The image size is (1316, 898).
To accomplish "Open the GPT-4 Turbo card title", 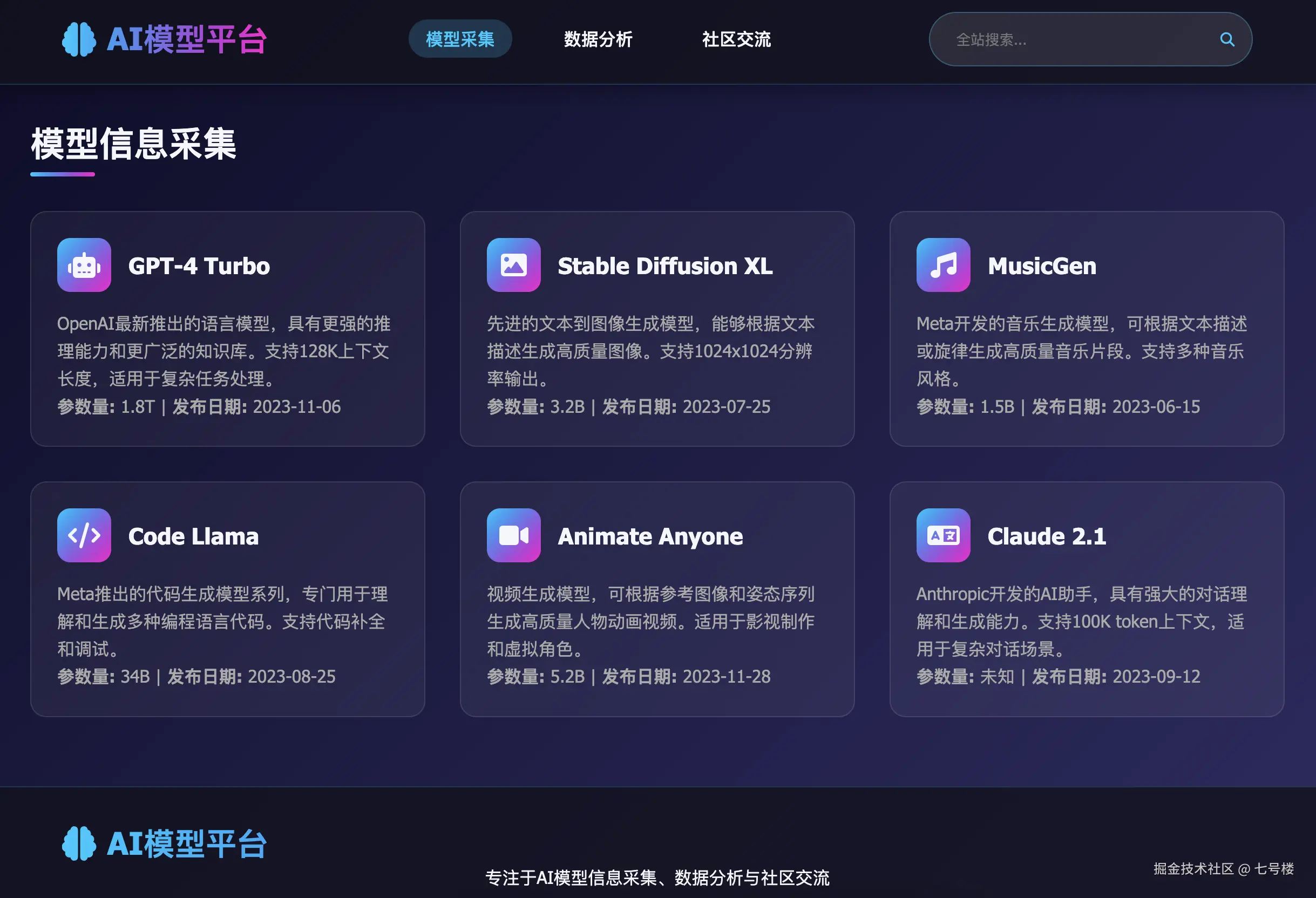I will point(199,266).
